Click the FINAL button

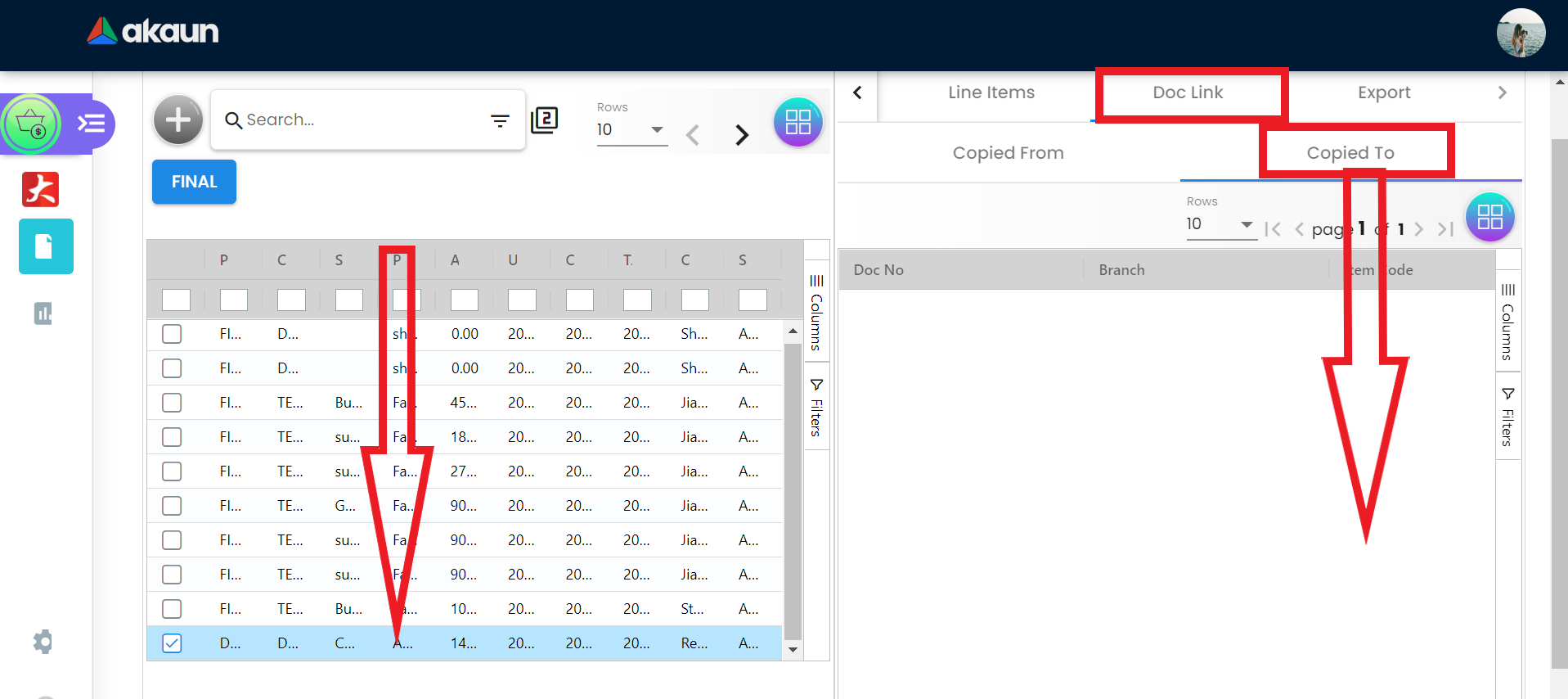pyautogui.click(x=194, y=182)
